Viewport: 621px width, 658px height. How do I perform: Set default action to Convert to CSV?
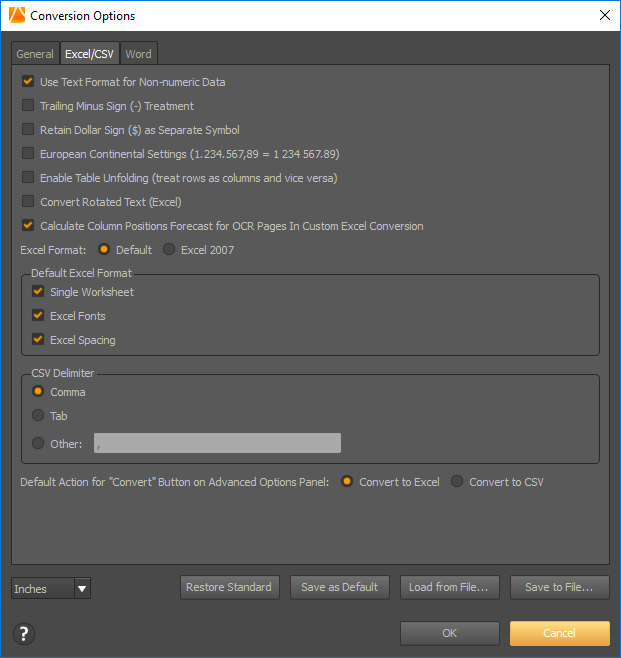(x=457, y=481)
